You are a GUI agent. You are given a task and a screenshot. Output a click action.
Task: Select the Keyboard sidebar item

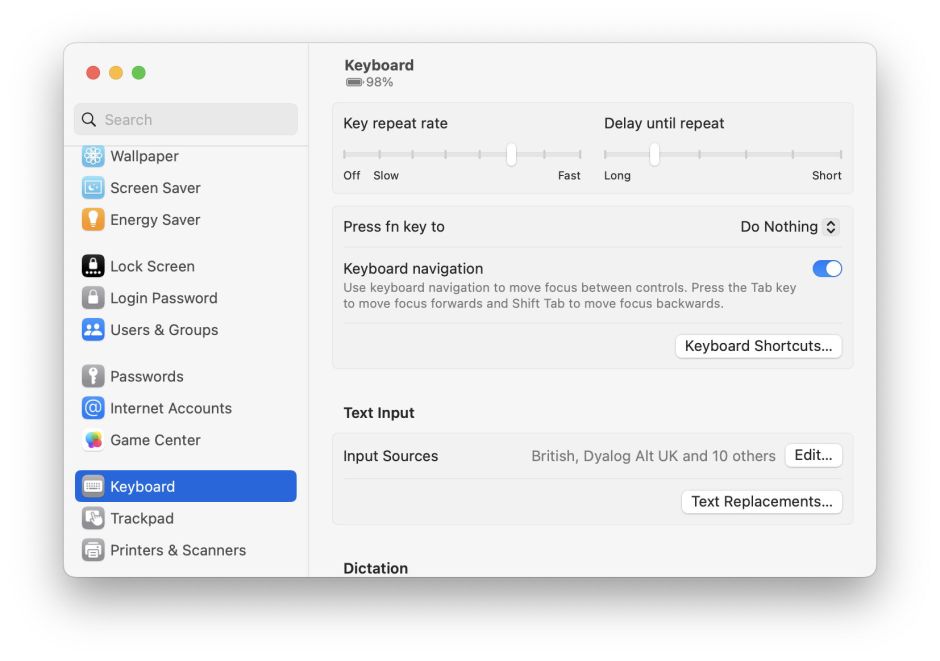(186, 486)
